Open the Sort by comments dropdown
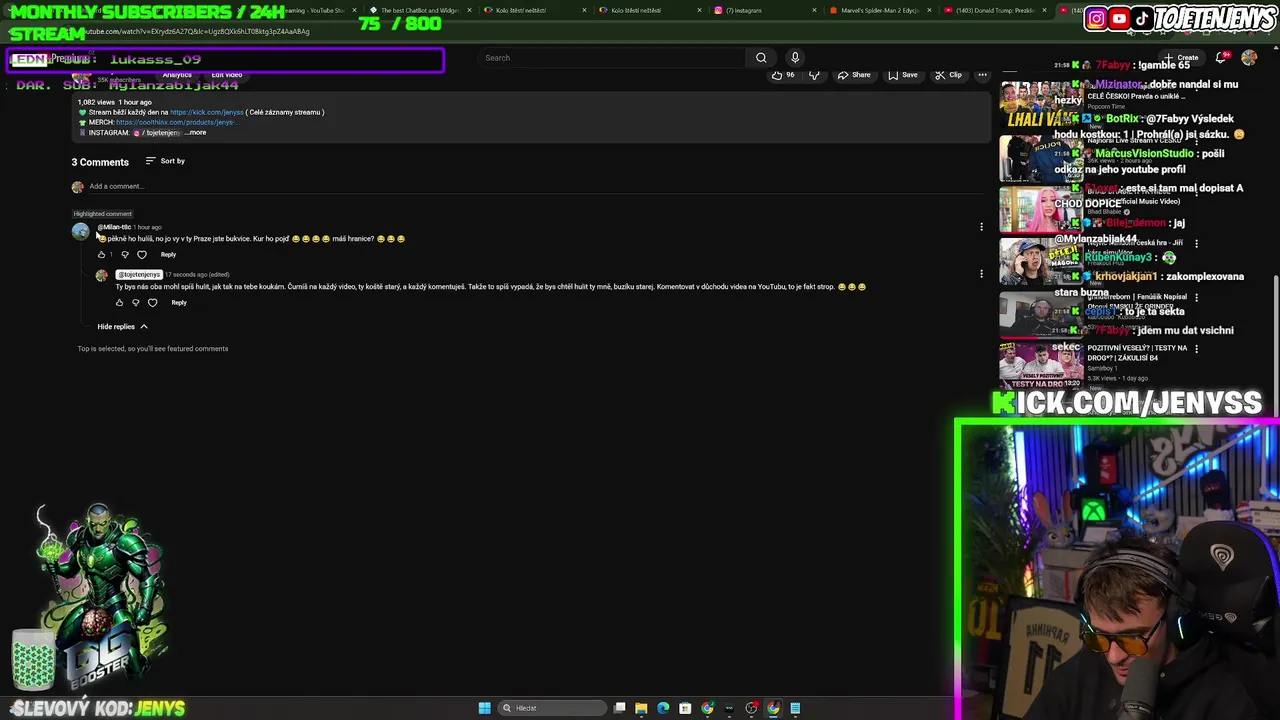 tap(165, 161)
